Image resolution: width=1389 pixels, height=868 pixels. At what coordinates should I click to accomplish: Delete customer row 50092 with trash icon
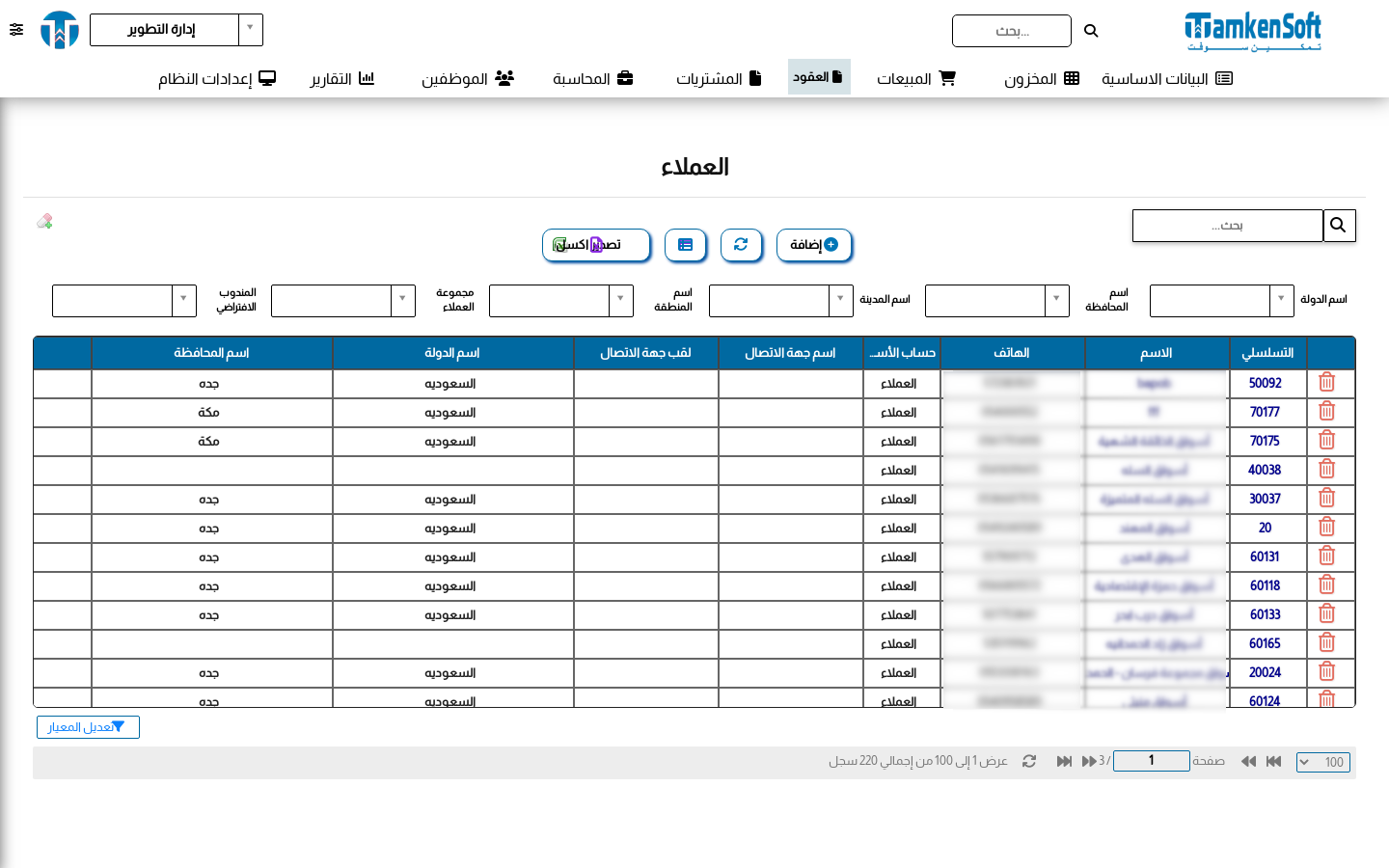pos(1327,383)
